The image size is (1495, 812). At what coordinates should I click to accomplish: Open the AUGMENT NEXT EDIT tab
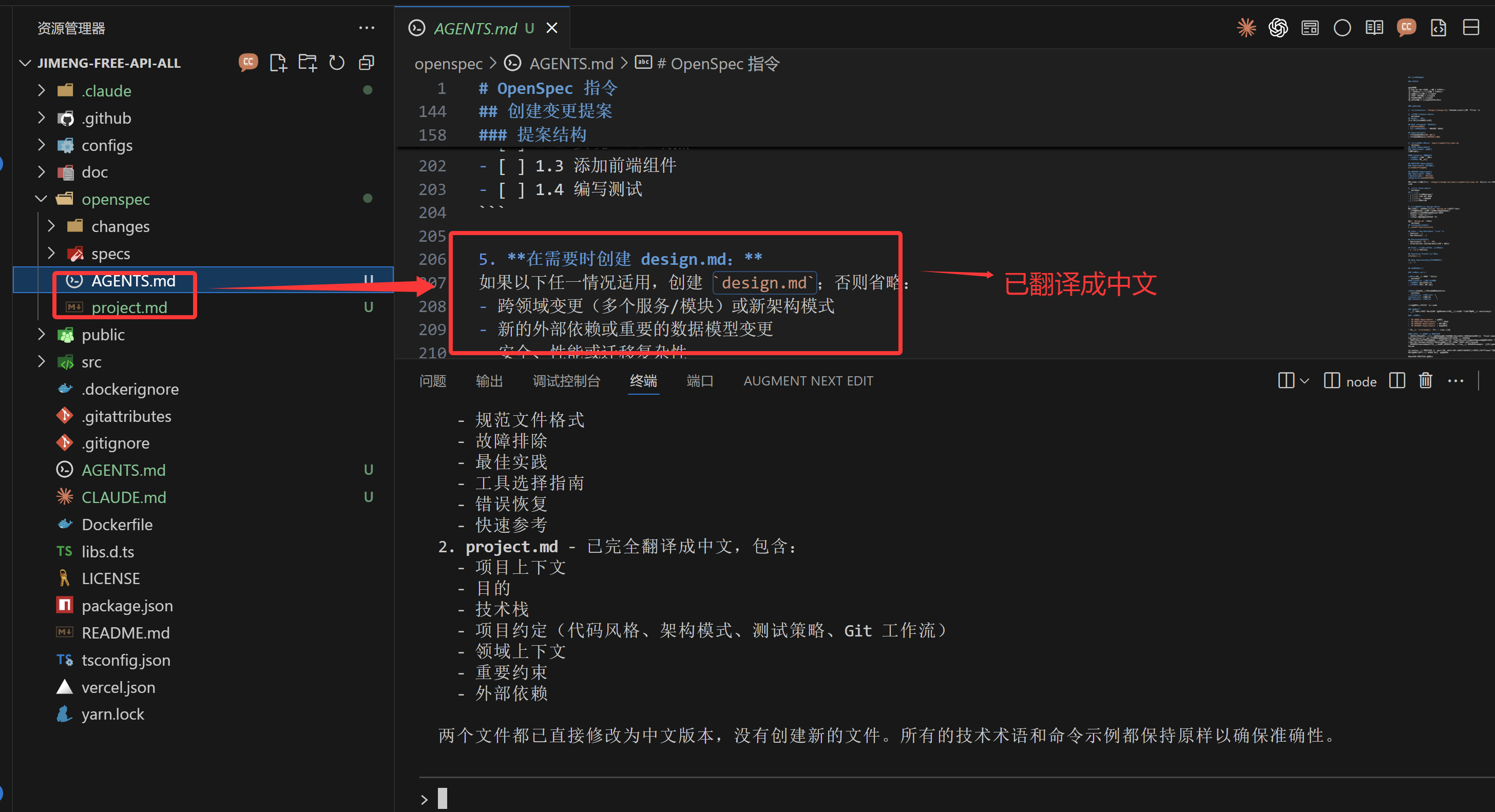[809, 381]
